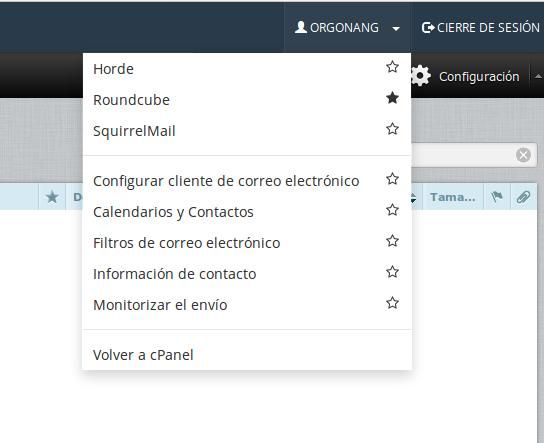Clear the search box with the X button
544x443 pixels.
tap(523, 155)
